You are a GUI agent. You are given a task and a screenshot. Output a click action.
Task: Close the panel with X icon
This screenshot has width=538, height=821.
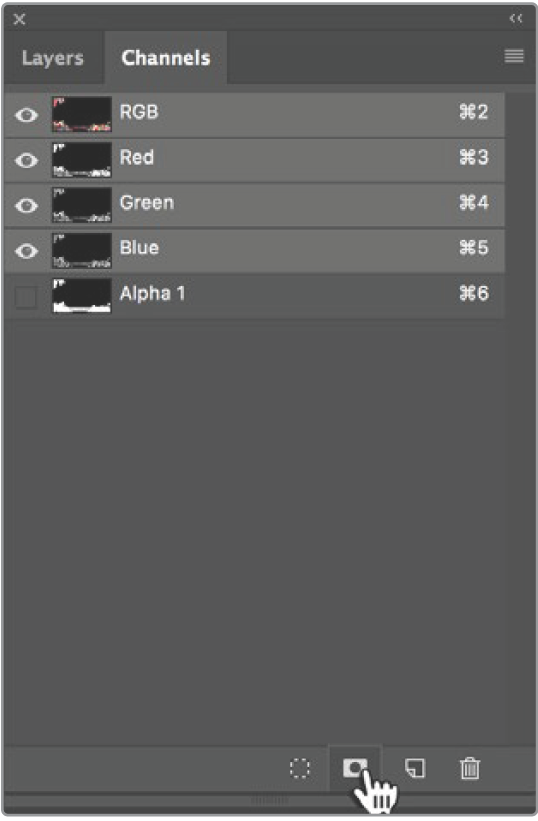click(19, 19)
